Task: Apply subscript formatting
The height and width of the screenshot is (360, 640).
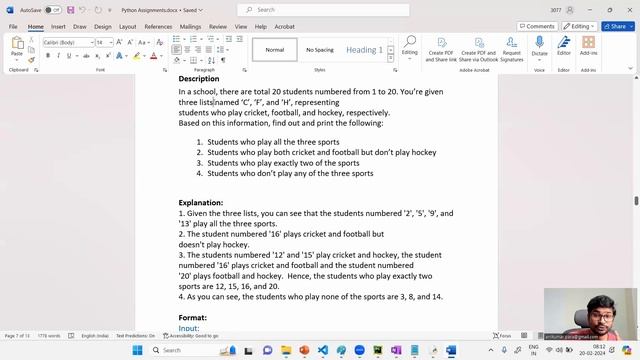Action: 97,56
